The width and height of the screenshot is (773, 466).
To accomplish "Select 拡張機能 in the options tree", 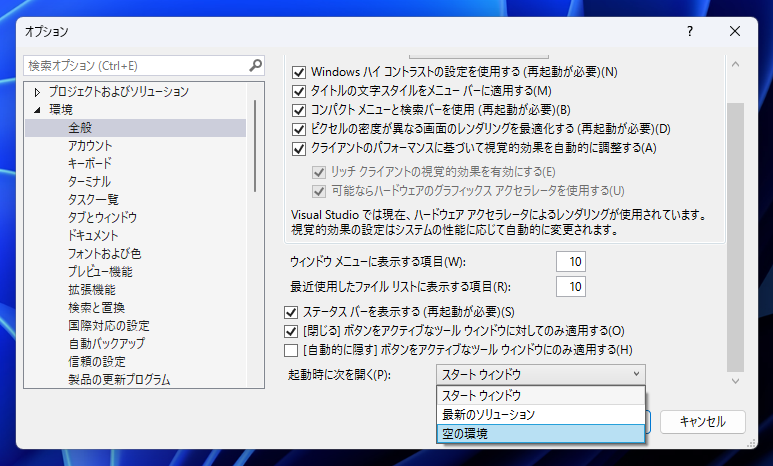I will [92, 289].
